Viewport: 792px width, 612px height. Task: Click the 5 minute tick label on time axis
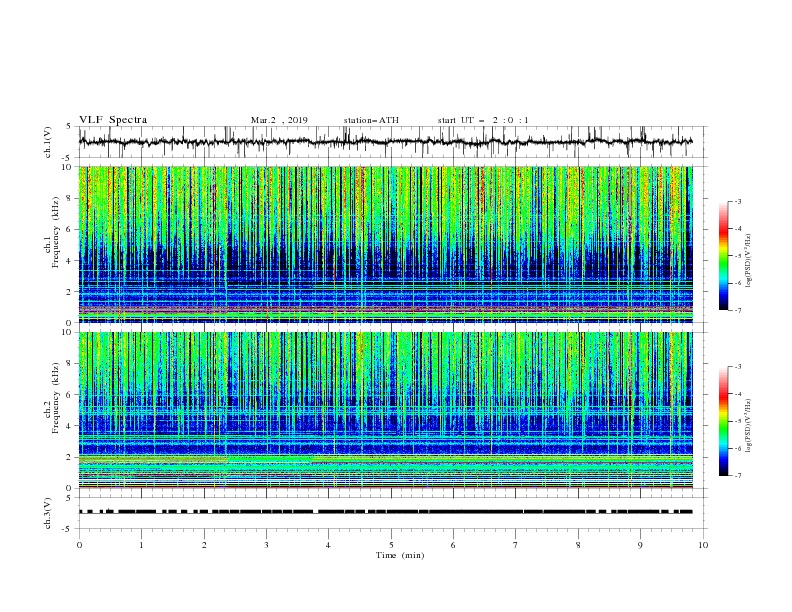[x=391, y=545]
